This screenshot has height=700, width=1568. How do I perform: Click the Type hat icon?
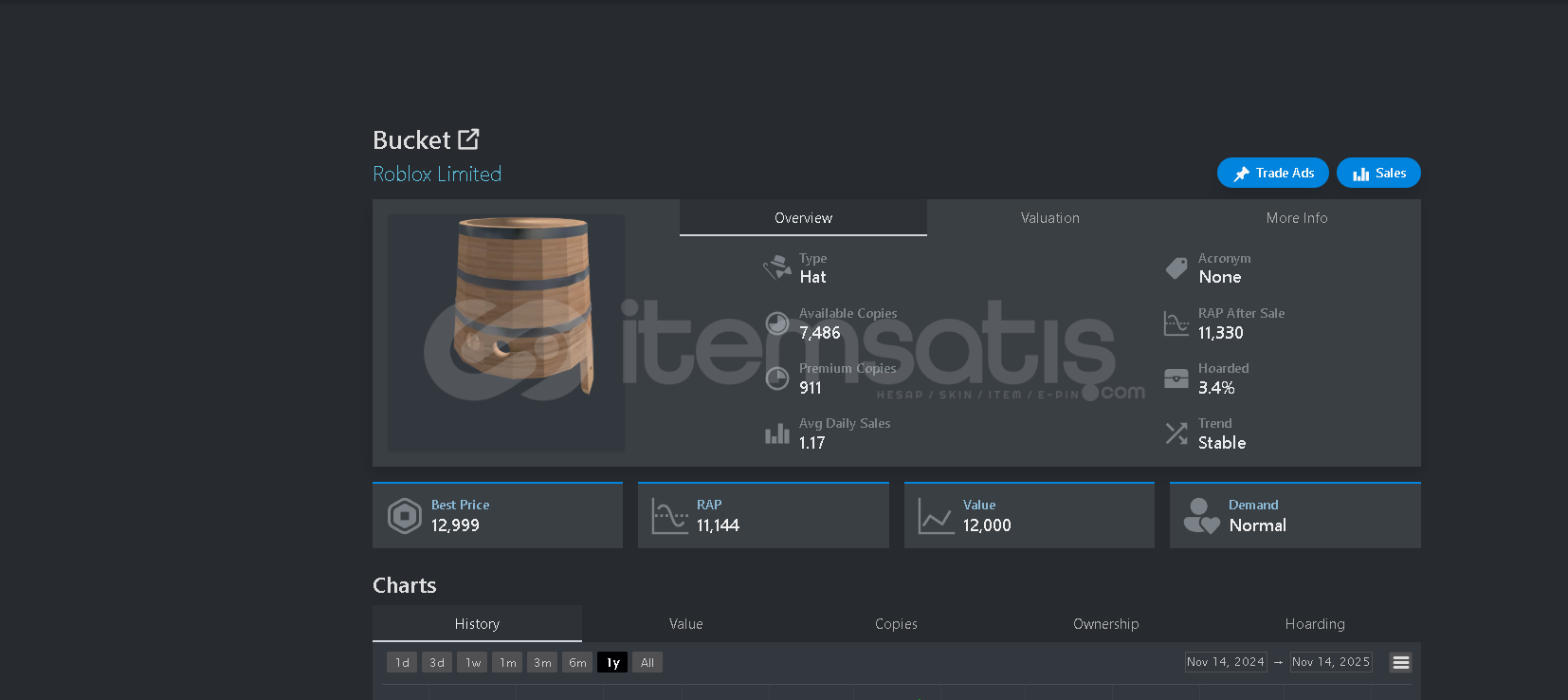point(777,267)
